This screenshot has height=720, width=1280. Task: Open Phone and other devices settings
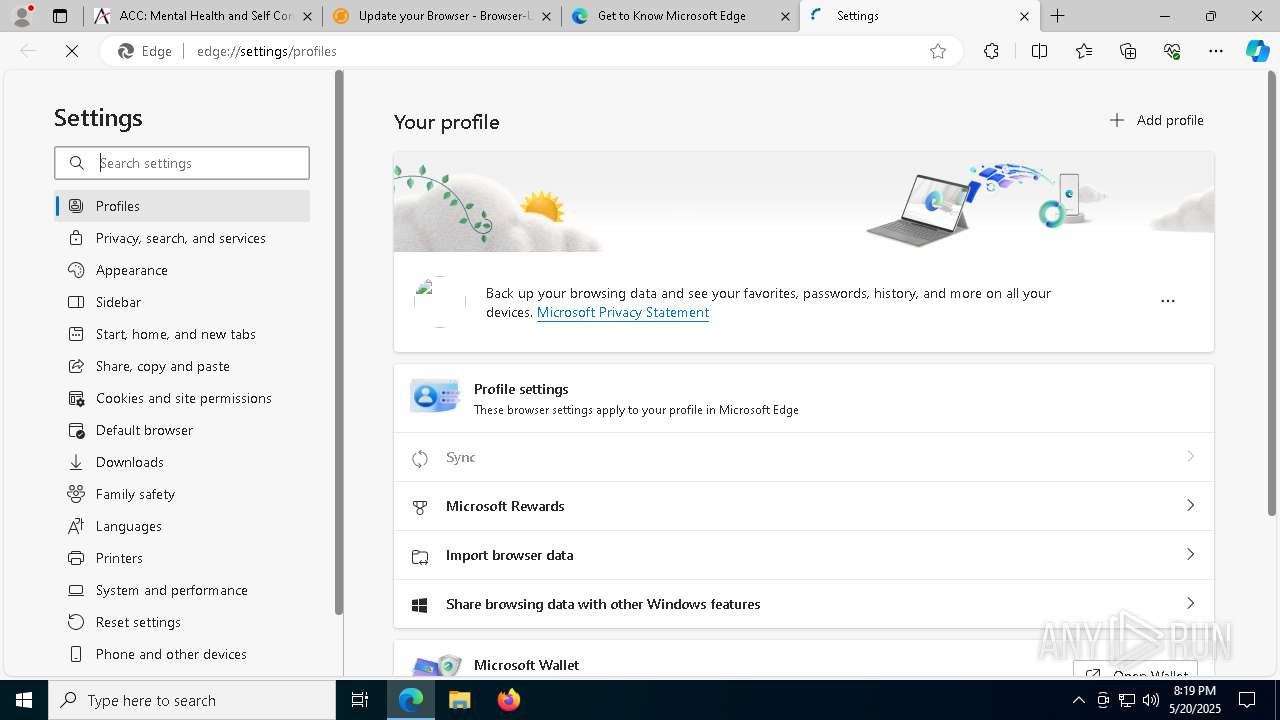pos(182,654)
